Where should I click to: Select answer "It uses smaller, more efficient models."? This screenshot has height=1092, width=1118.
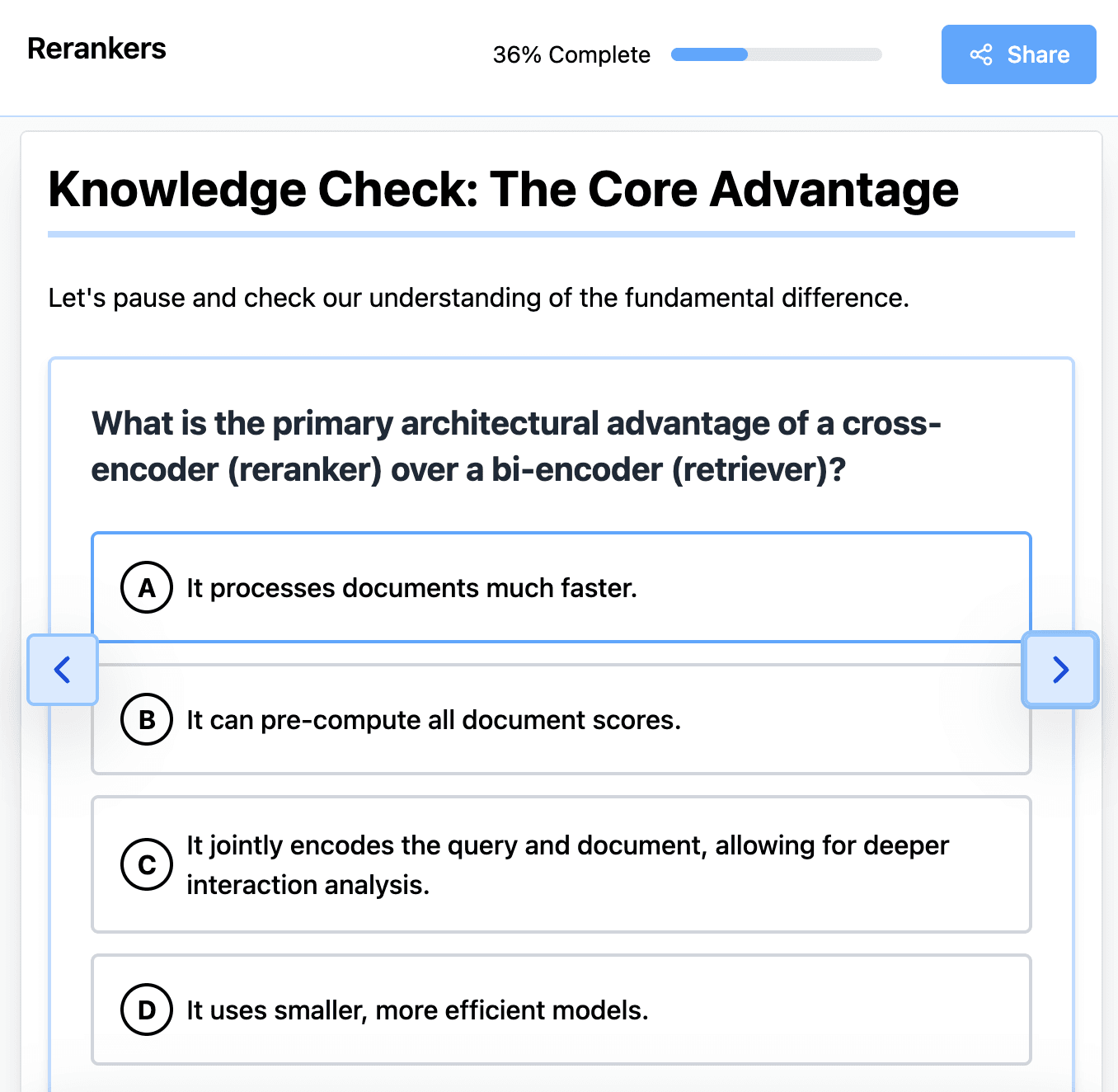click(x=417, y=1010)
